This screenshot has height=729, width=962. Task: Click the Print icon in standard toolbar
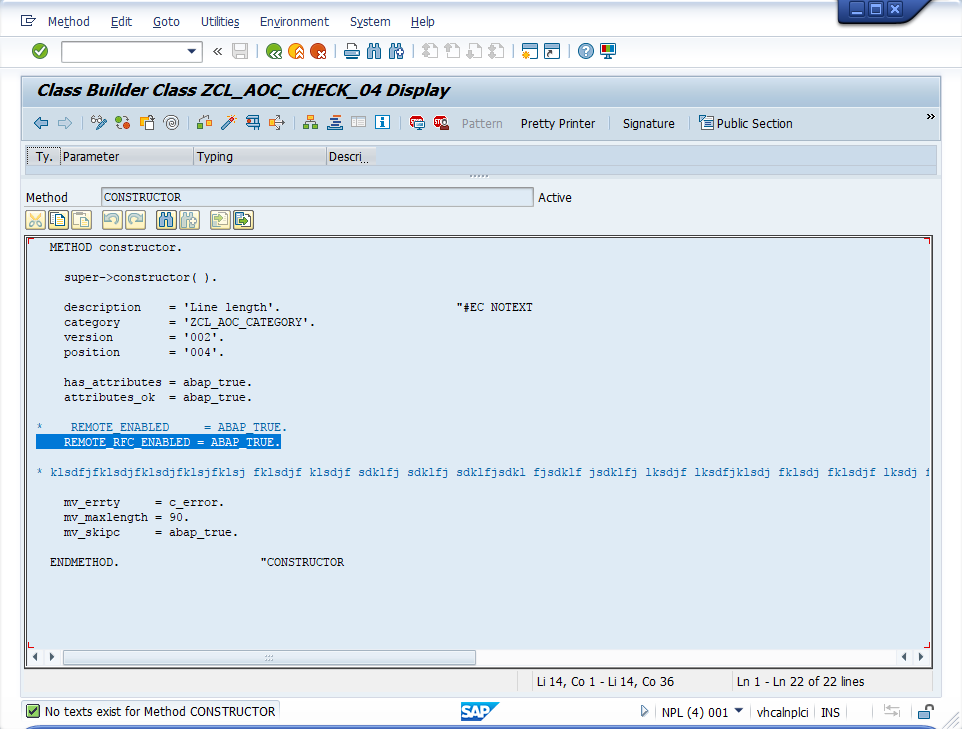pyautogui.click(x=352, y=52)
